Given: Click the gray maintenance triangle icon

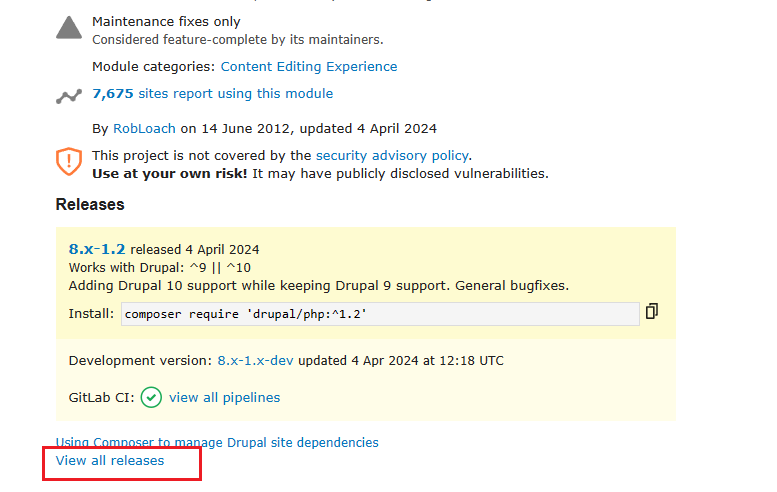Looking at the screenshot, I should 69,27.
